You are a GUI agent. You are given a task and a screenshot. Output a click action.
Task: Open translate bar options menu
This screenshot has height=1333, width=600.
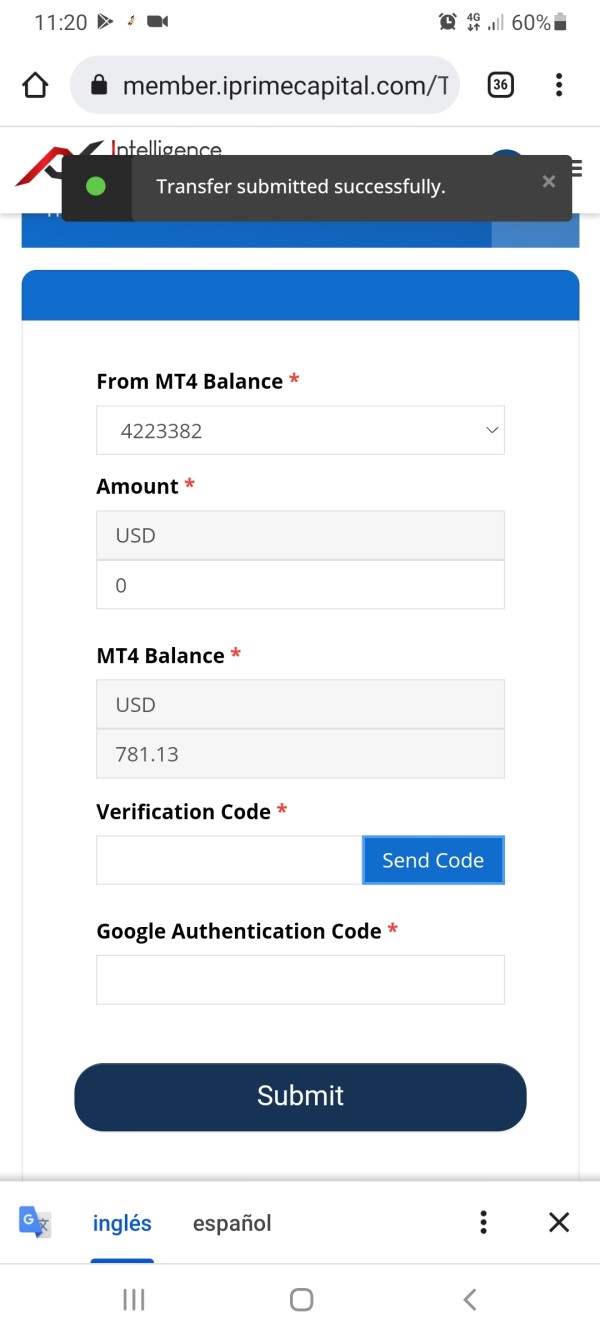point(483,1222)
